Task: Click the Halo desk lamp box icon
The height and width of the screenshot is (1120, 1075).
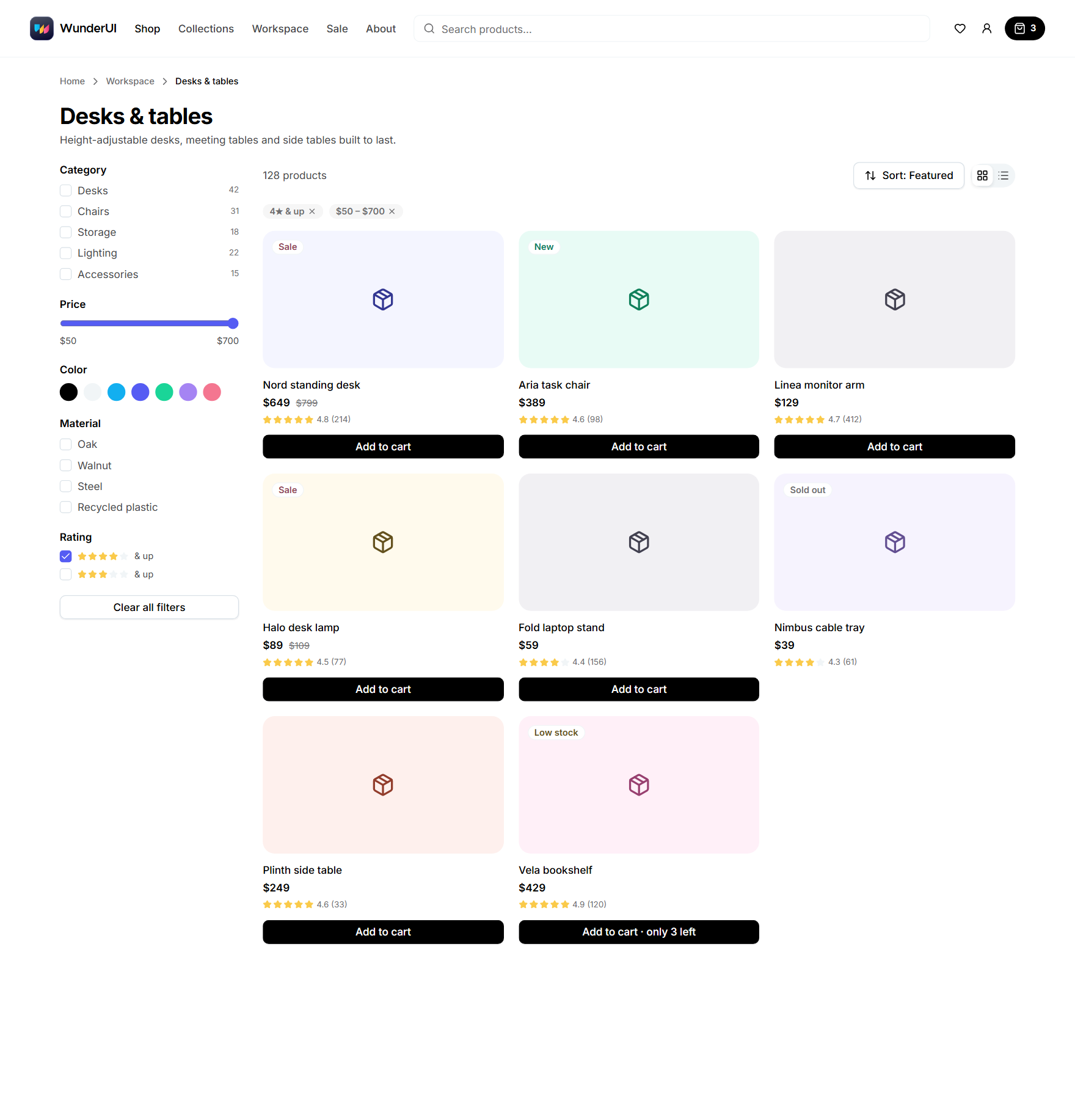Action: [383, 542]
